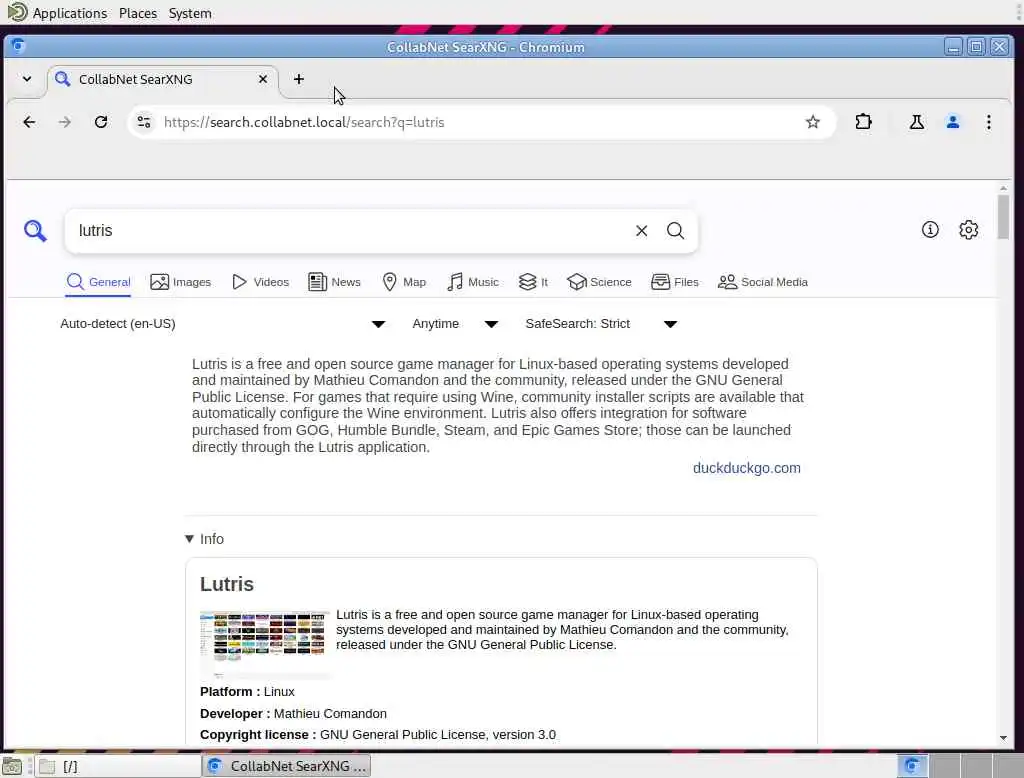This screenshot has width=1024, height=778.
Task: Click the page vertical scrollbar thumb
Action: 1003,217
